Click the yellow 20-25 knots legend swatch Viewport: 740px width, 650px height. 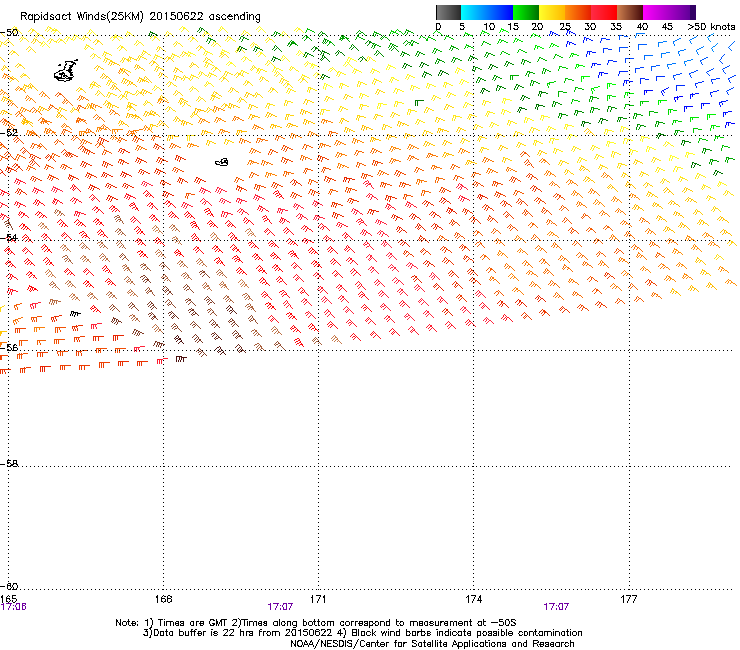(x=552, y=12)
